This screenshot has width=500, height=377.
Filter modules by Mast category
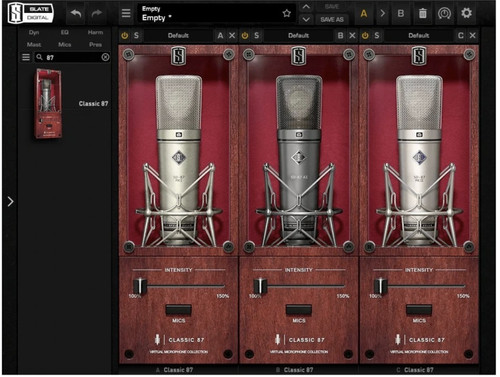pyautogui.click(x=34, y=44)
